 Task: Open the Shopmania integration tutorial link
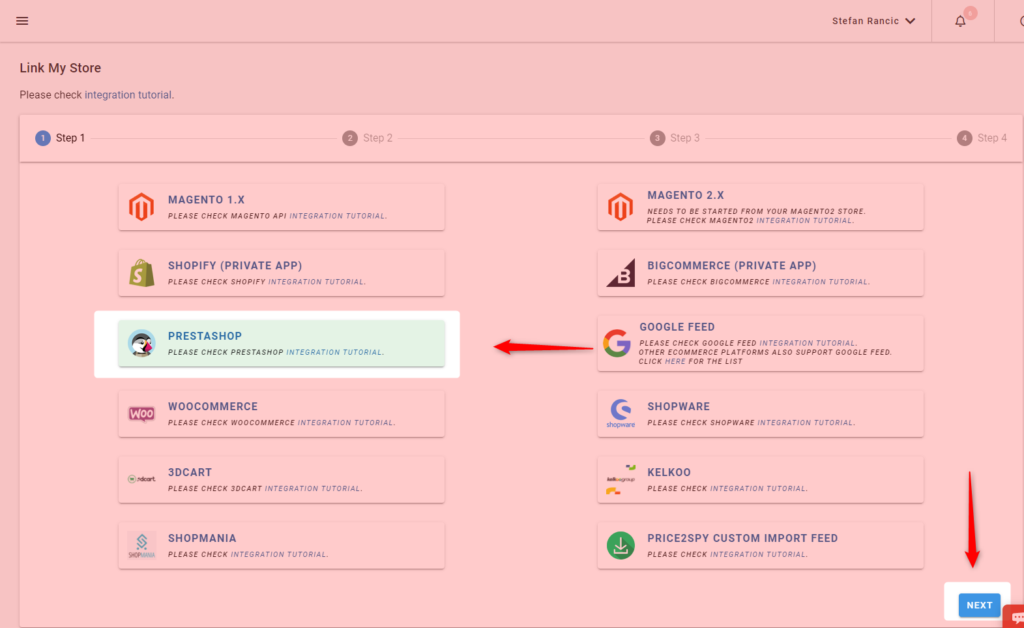coord(280,555)
